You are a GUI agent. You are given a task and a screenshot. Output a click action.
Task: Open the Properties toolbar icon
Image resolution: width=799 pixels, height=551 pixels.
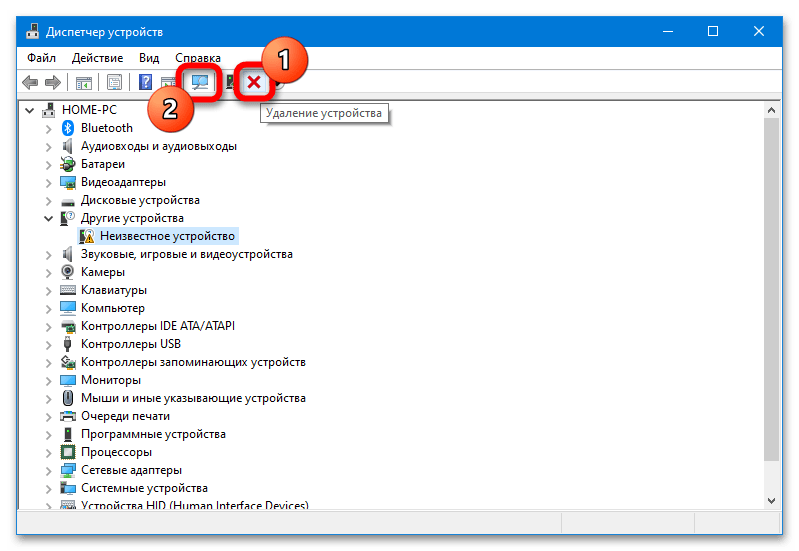114,82
